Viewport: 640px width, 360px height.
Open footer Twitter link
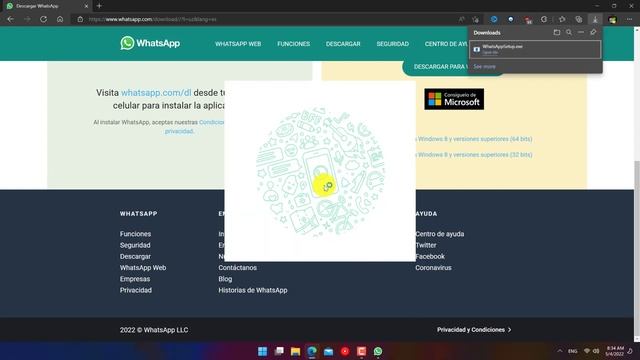426,245
